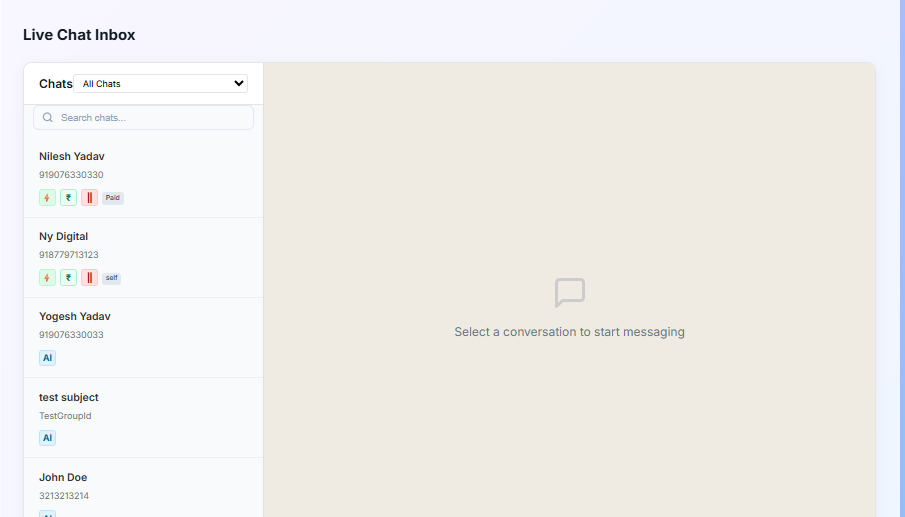
Task: Click the Paid tag on Nilesh Yadav
Action: coord(113,198)
